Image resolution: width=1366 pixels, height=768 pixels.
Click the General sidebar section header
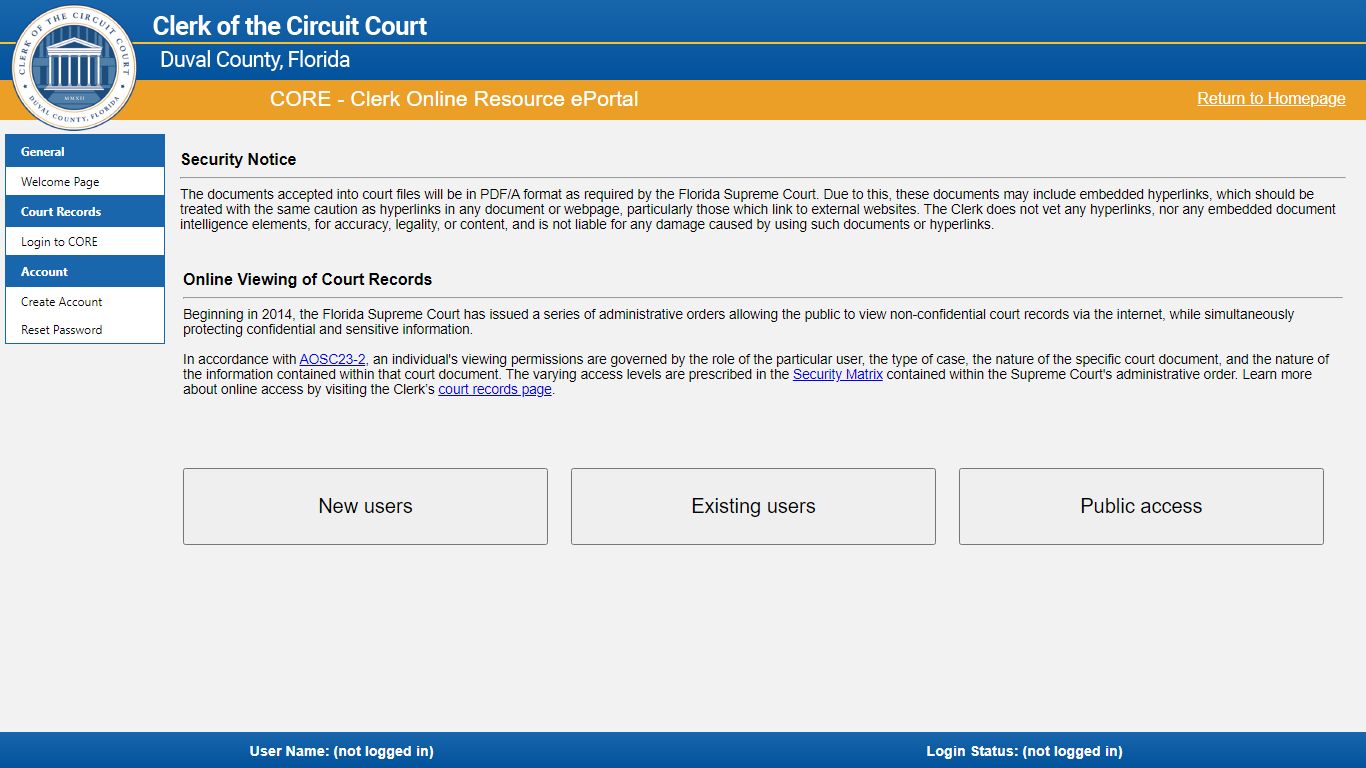85,152
